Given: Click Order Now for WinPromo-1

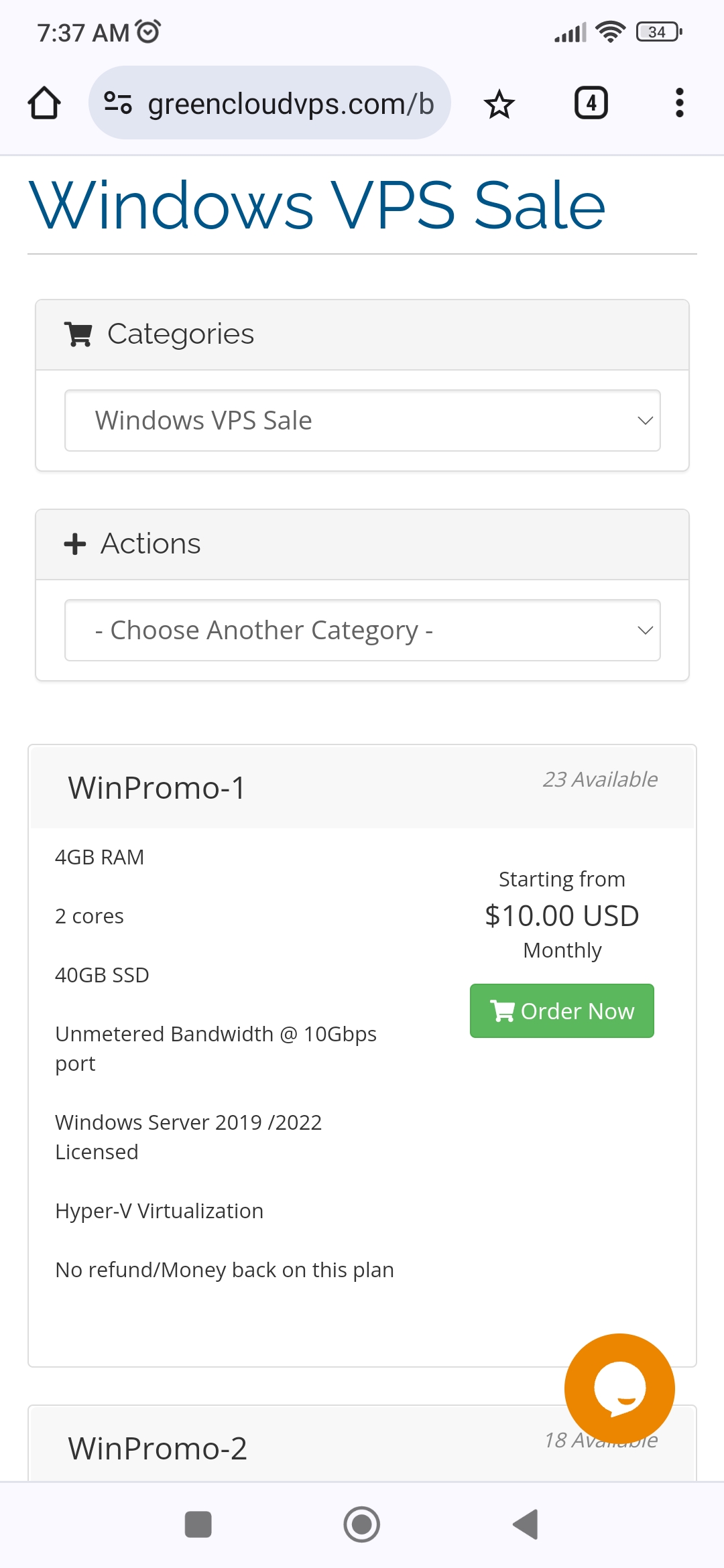Looking at the screenshot, I should (562, 1010).
